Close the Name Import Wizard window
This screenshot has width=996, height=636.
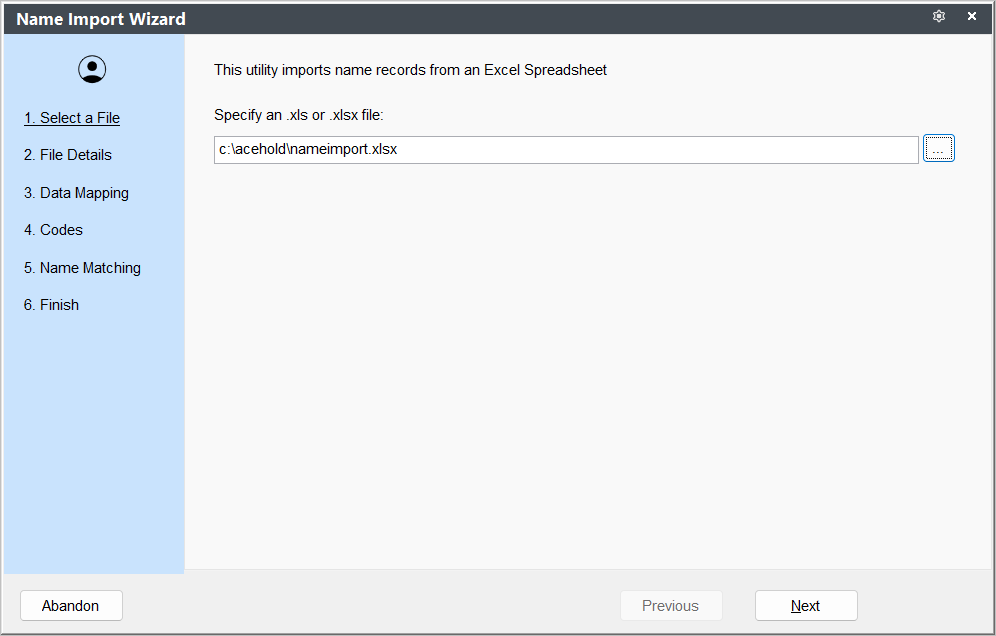972,17
